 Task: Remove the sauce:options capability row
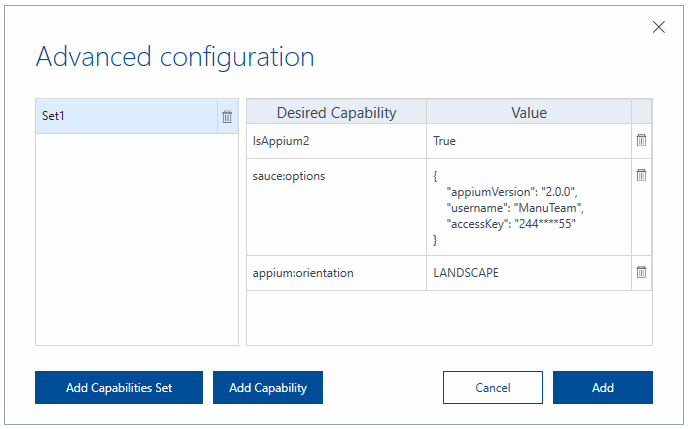coord(641,175)
